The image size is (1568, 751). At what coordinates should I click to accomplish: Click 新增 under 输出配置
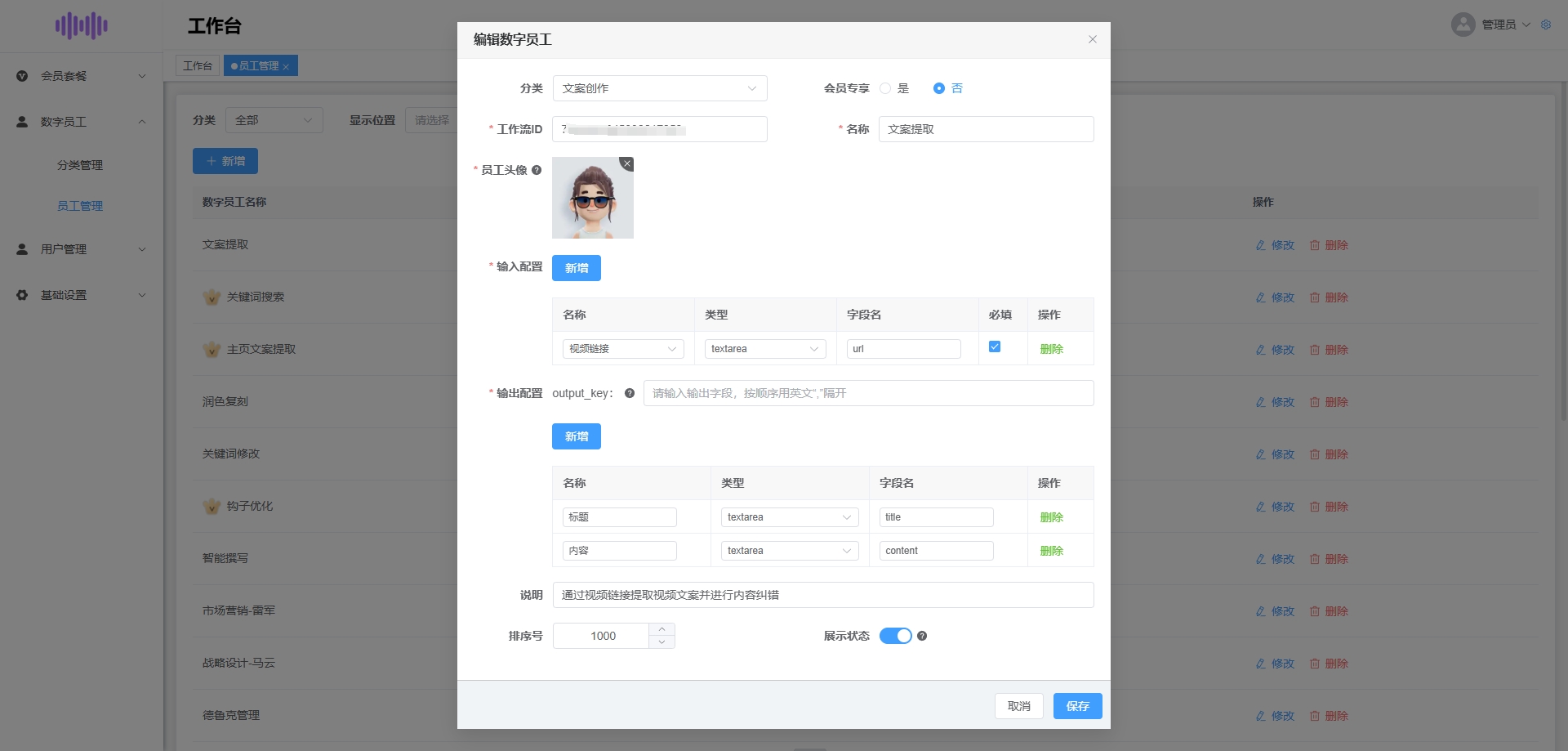[x=577, y=436]
